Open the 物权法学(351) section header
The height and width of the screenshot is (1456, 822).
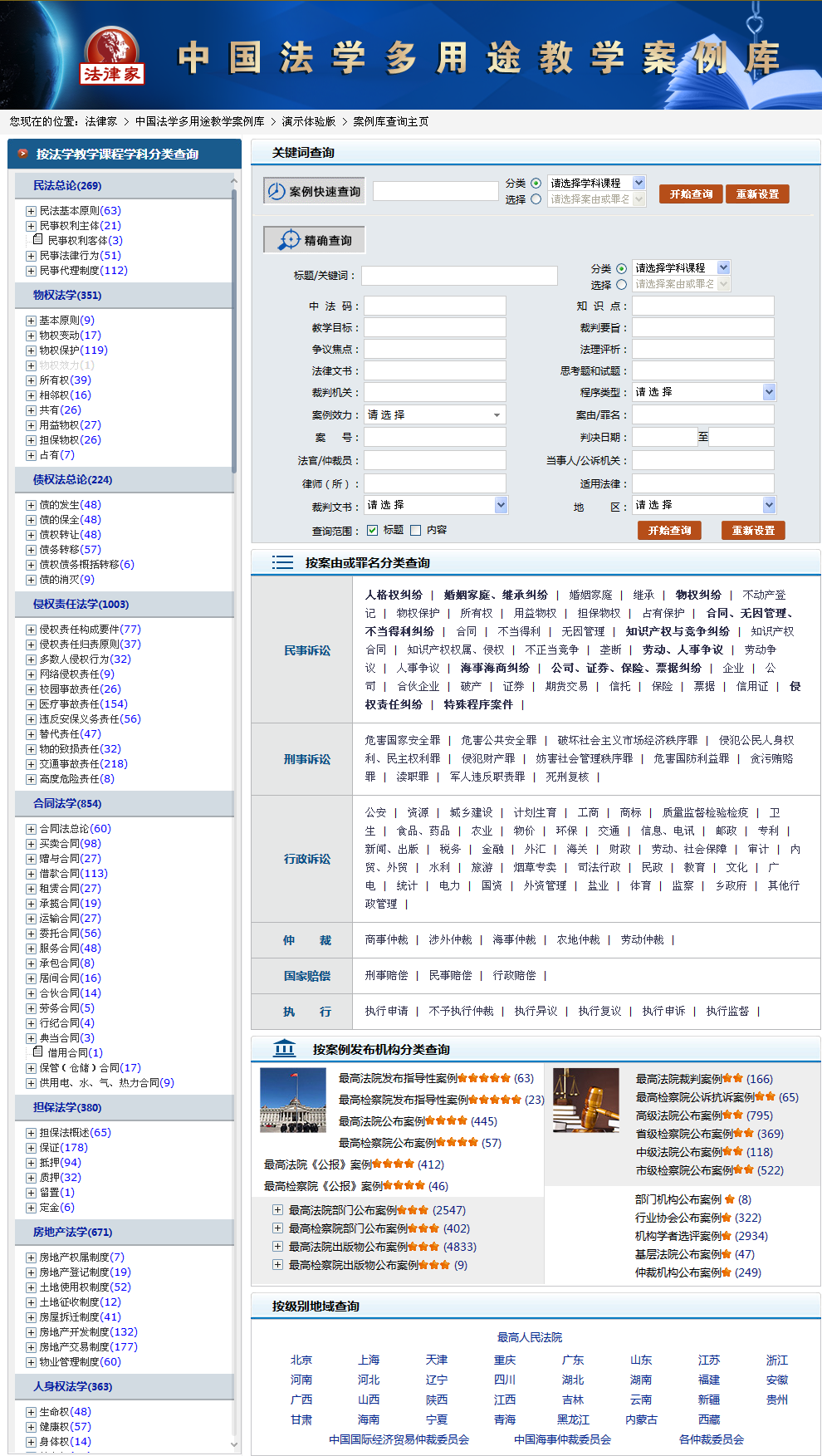click(124, 295)
